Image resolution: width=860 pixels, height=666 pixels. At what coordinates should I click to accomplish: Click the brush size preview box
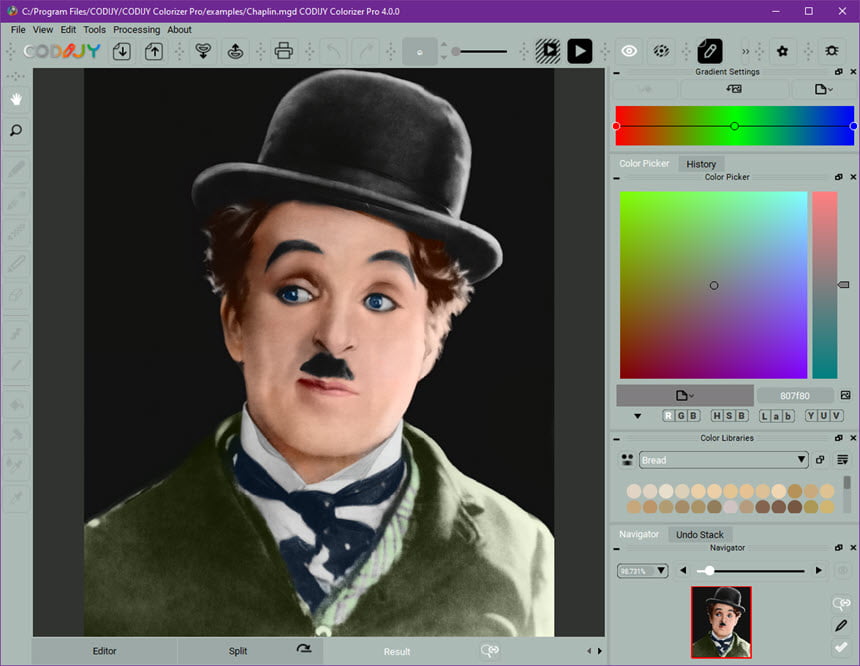point(420,52)
